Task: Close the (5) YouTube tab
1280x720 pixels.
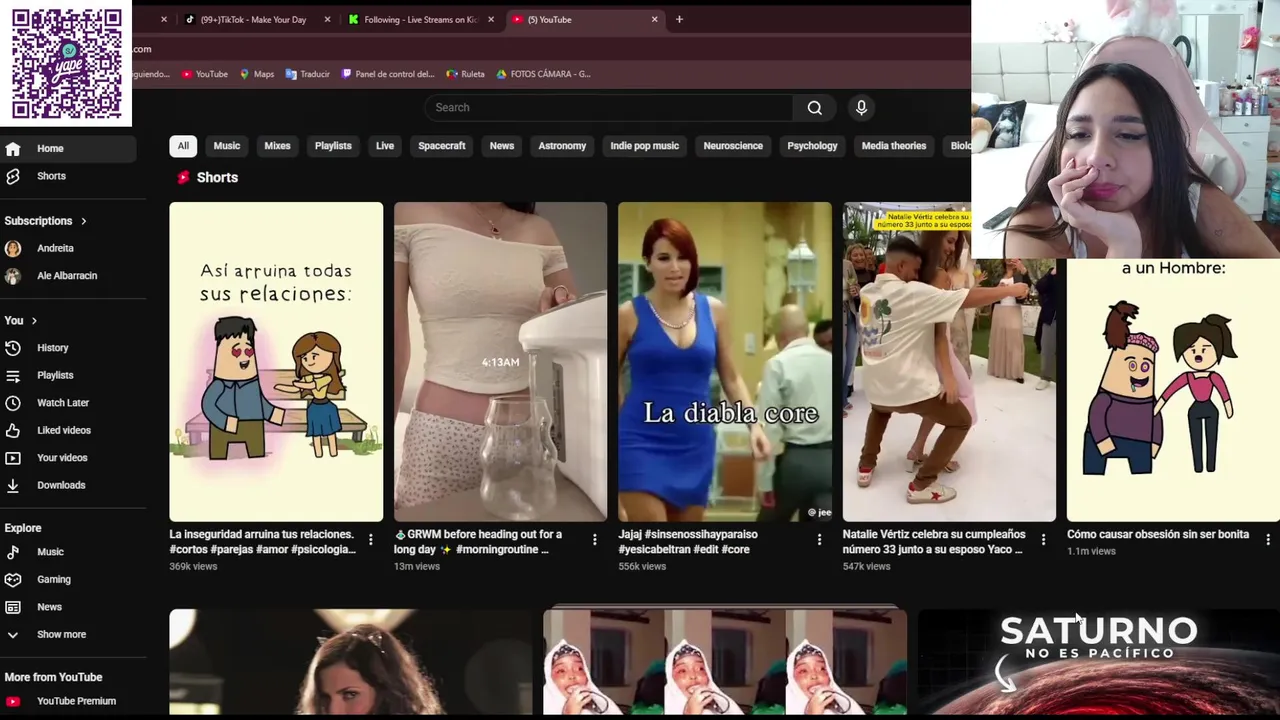Action: 655,19
